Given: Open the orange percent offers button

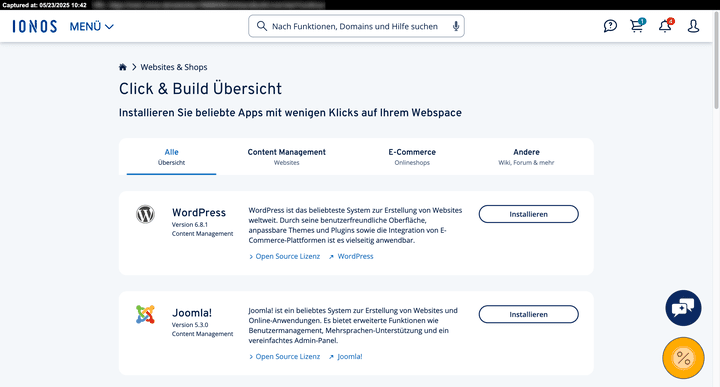Looking at the screenshot, I should pos(683,358).
